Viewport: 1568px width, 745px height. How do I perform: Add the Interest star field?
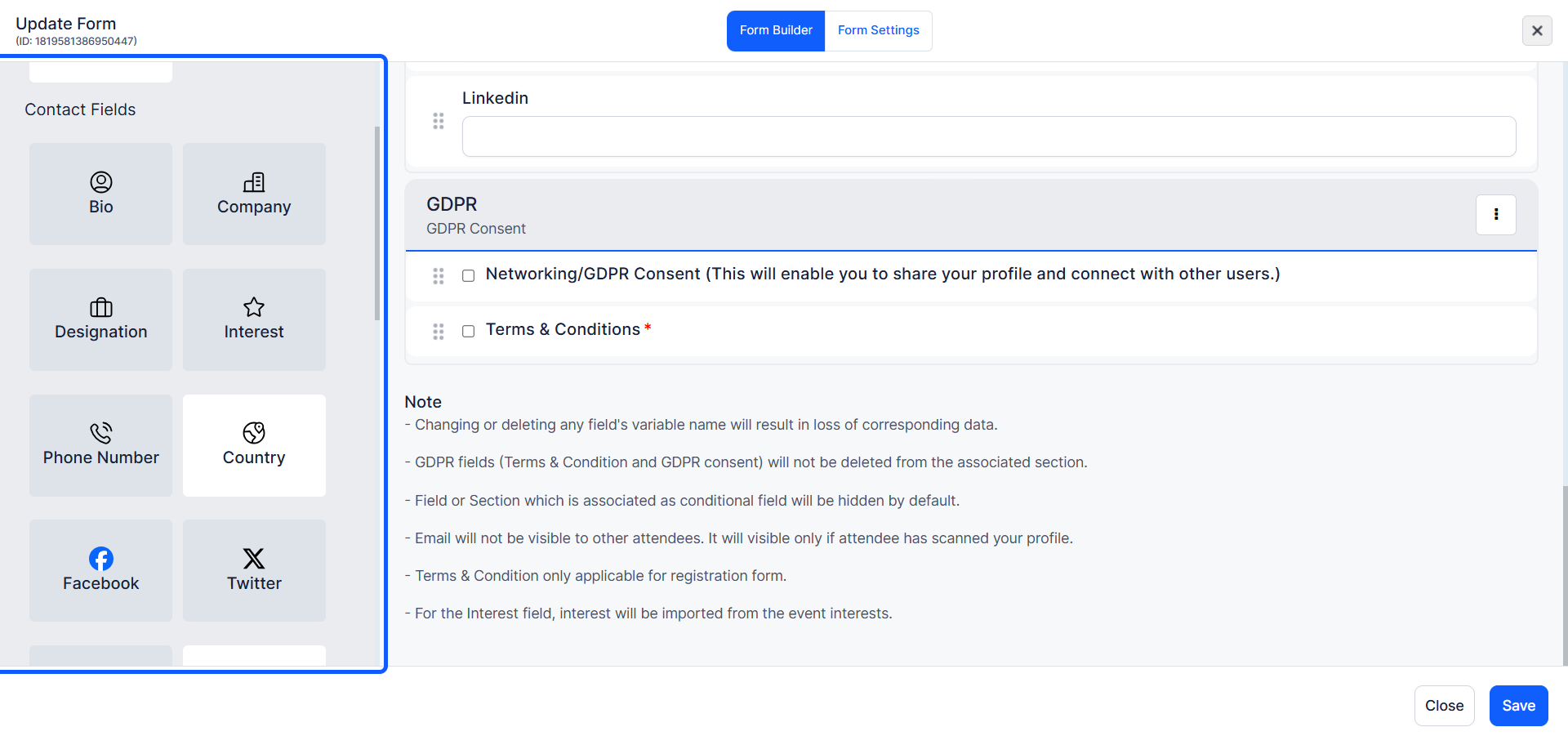pos(254,319)
